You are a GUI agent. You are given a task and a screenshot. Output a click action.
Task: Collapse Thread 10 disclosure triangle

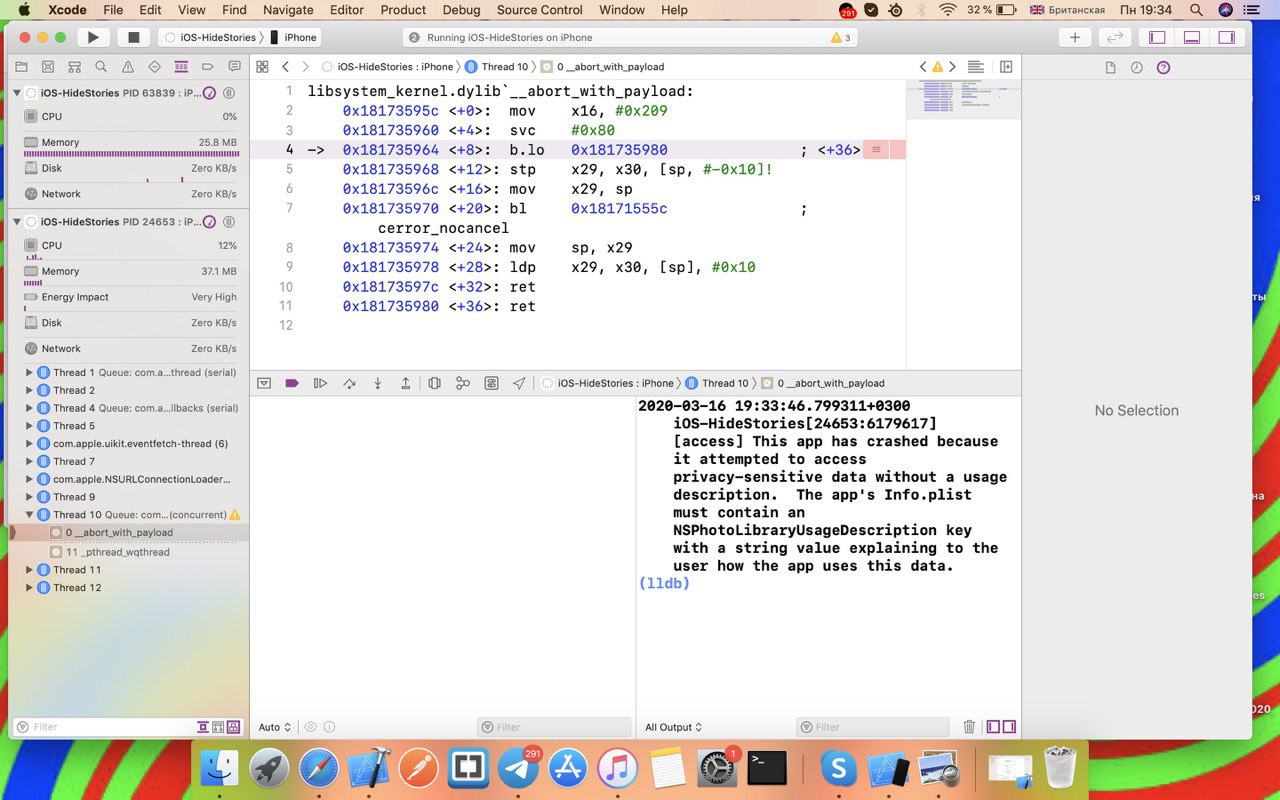30,515
